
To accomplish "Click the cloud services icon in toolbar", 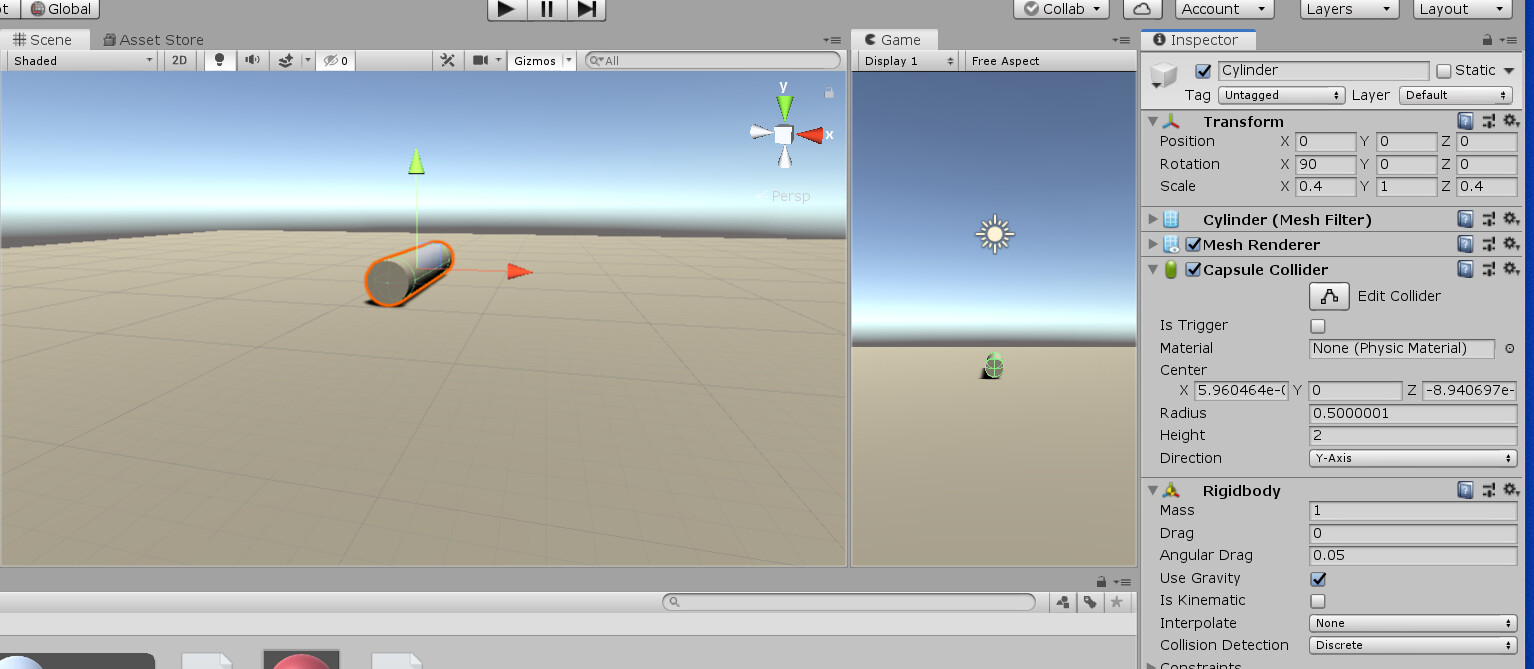I will click(1141, 9).
